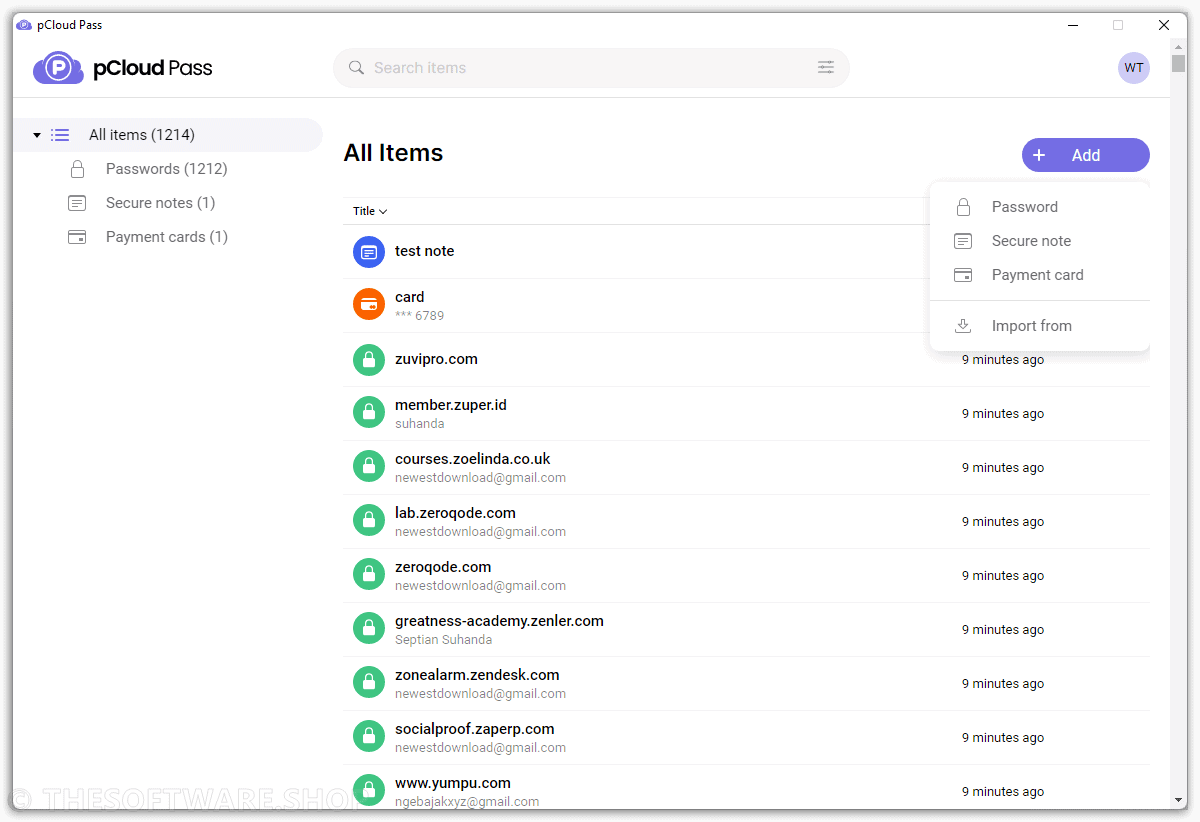Click the Secure notes icon in sidebar
Image resolution: width=1200 pixels, height=822 pixels.
pyautogui.click(x=77, y=203)
